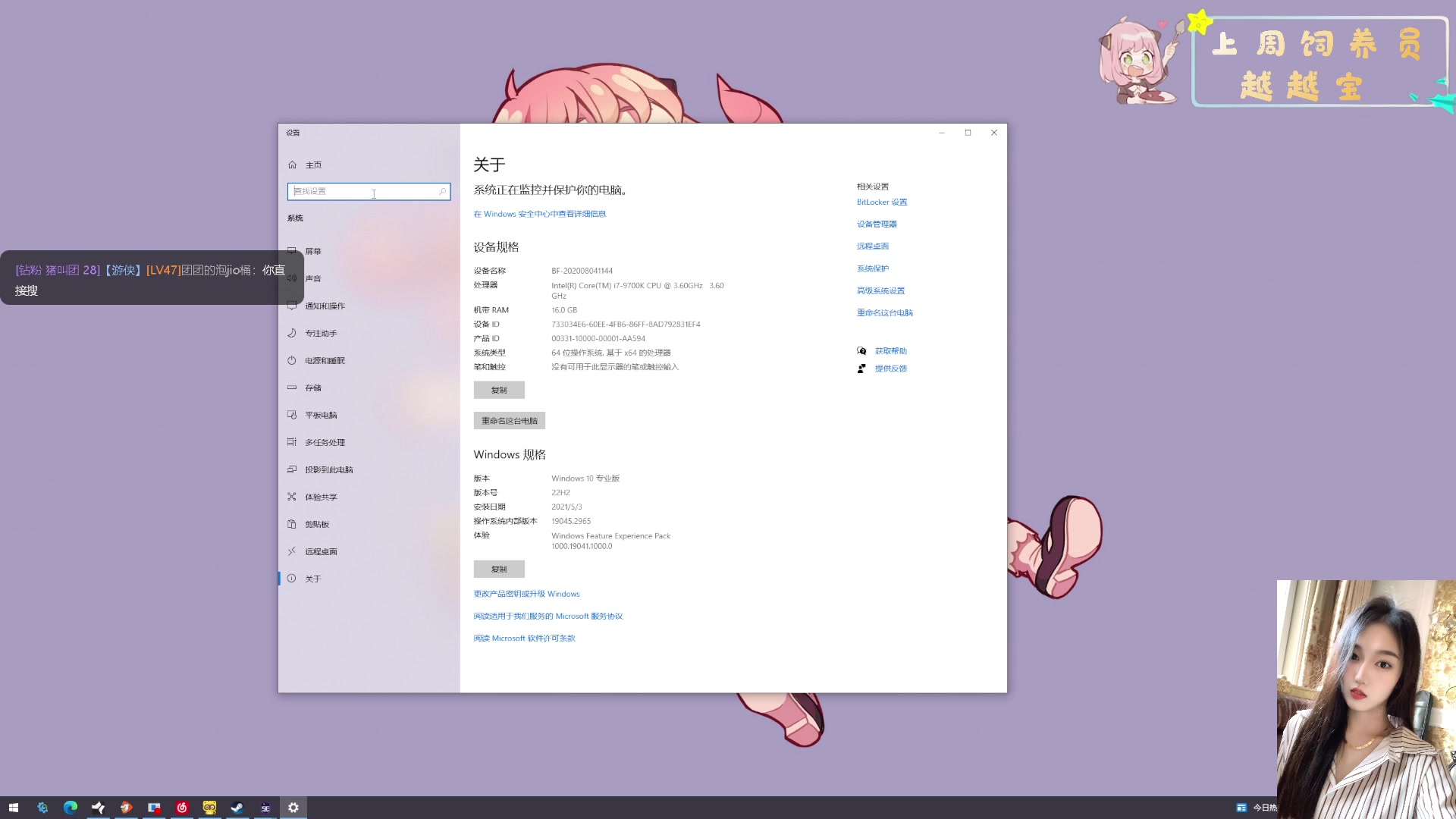Copy device specifications with 复制 button
Viewport: 1456px width, 819px height.
coord(499,390)
